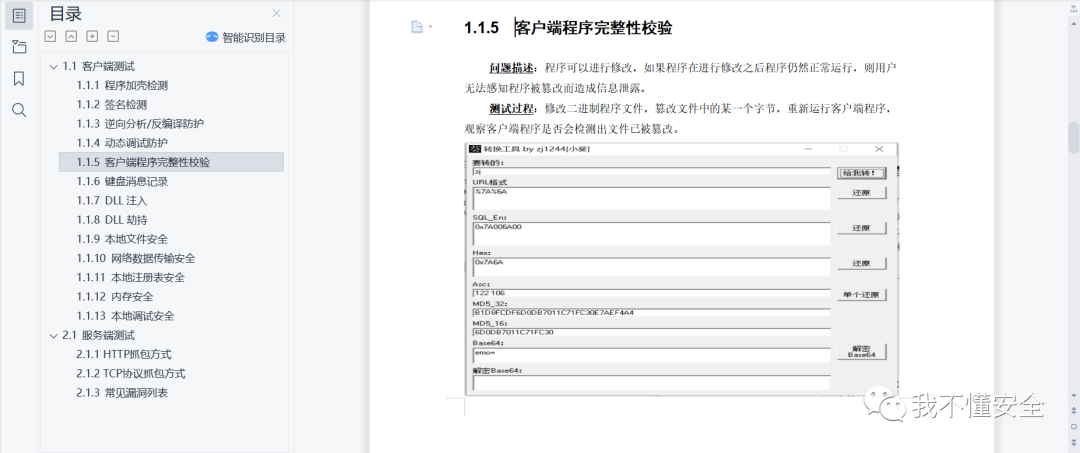This screenshot has height=453, width=1080.
Task: Select the embedded 转换工具 screenshot image
Action: [682, 269]
